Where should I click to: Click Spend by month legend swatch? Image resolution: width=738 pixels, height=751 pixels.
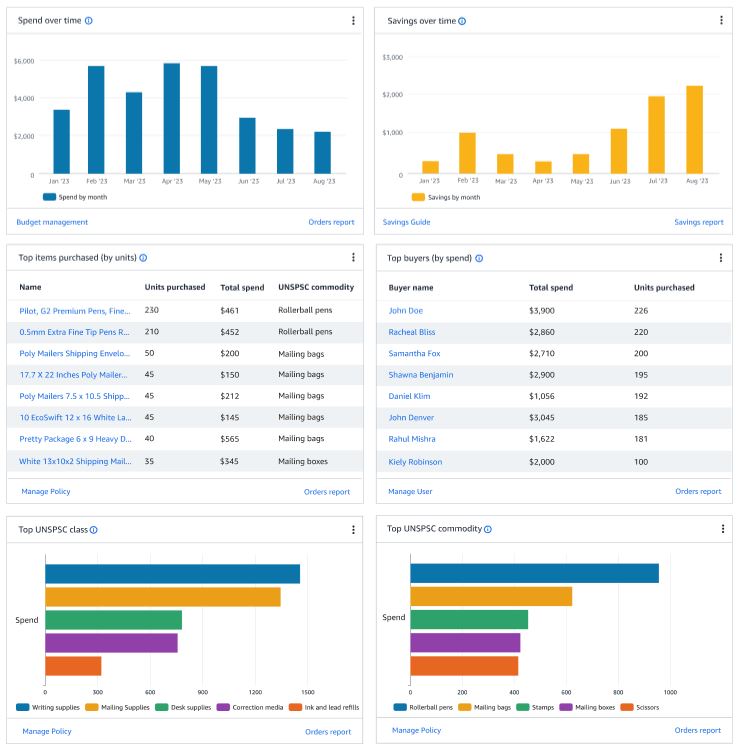coord(49,197)
